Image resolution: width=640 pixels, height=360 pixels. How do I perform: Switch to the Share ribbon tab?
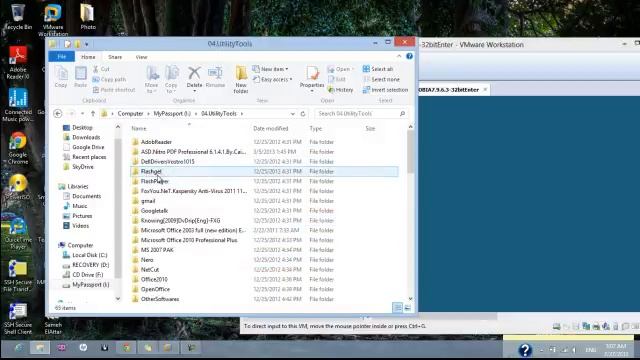[115, 57]
